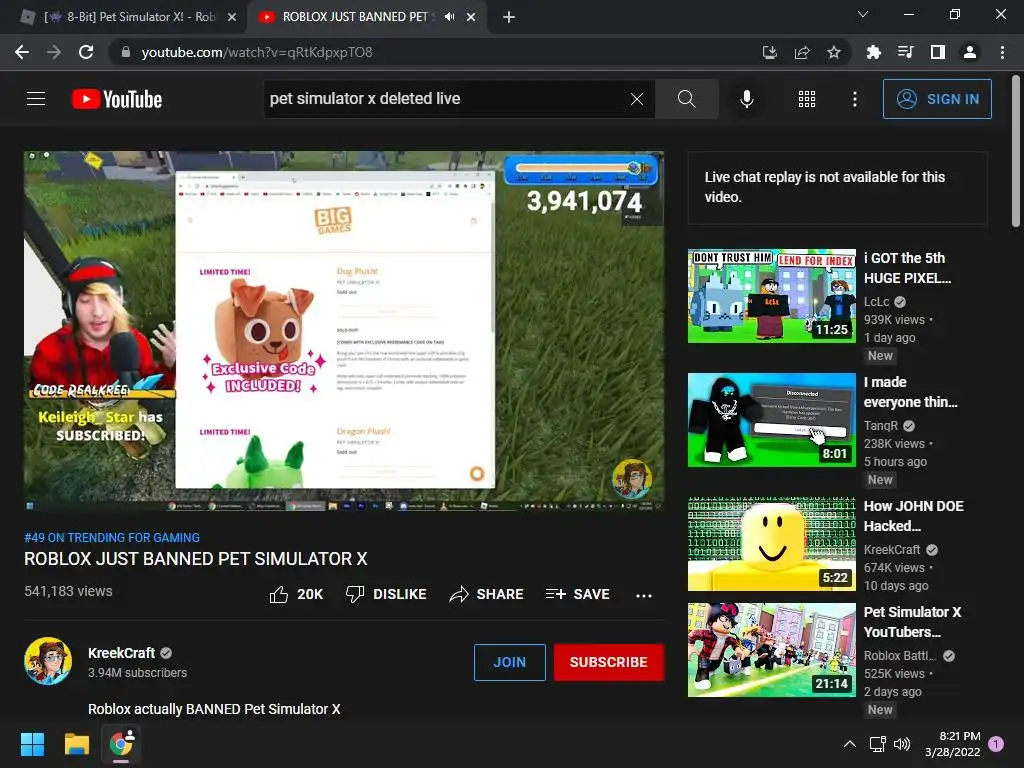The width and height of the screenshot is (1024, 768).
Task: Open the notification badge in the taskbar corner
Action: (x=997, y=744)
